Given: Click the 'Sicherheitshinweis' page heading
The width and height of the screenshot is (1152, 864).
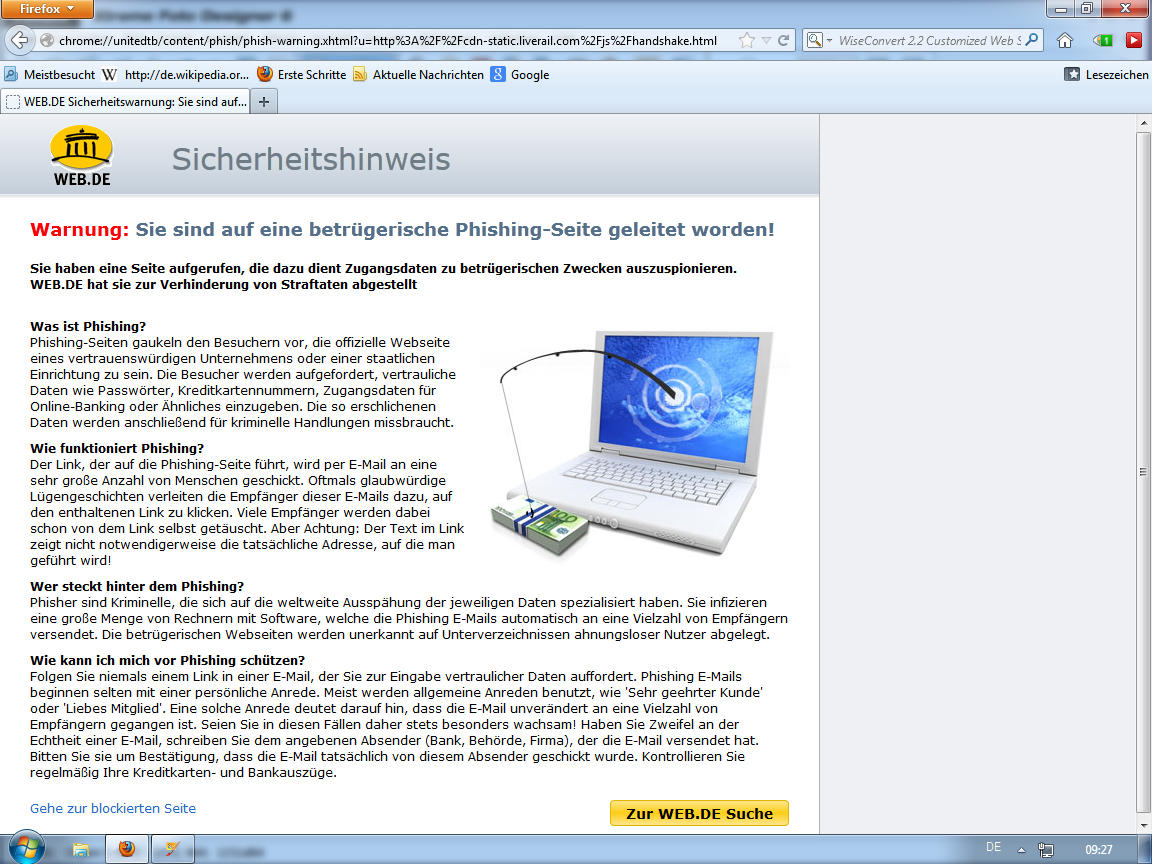Looking at the screenshot, I should tap(311, 159).
